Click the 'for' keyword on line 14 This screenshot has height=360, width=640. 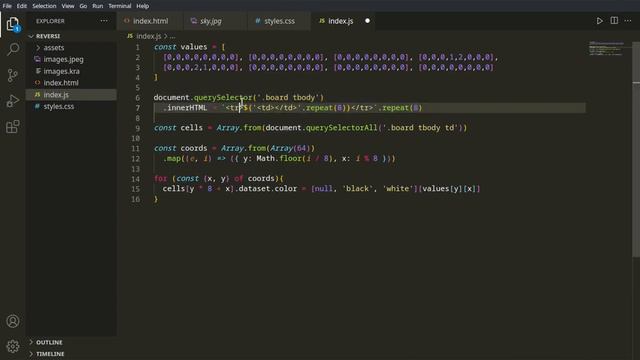tap(160, 178)
